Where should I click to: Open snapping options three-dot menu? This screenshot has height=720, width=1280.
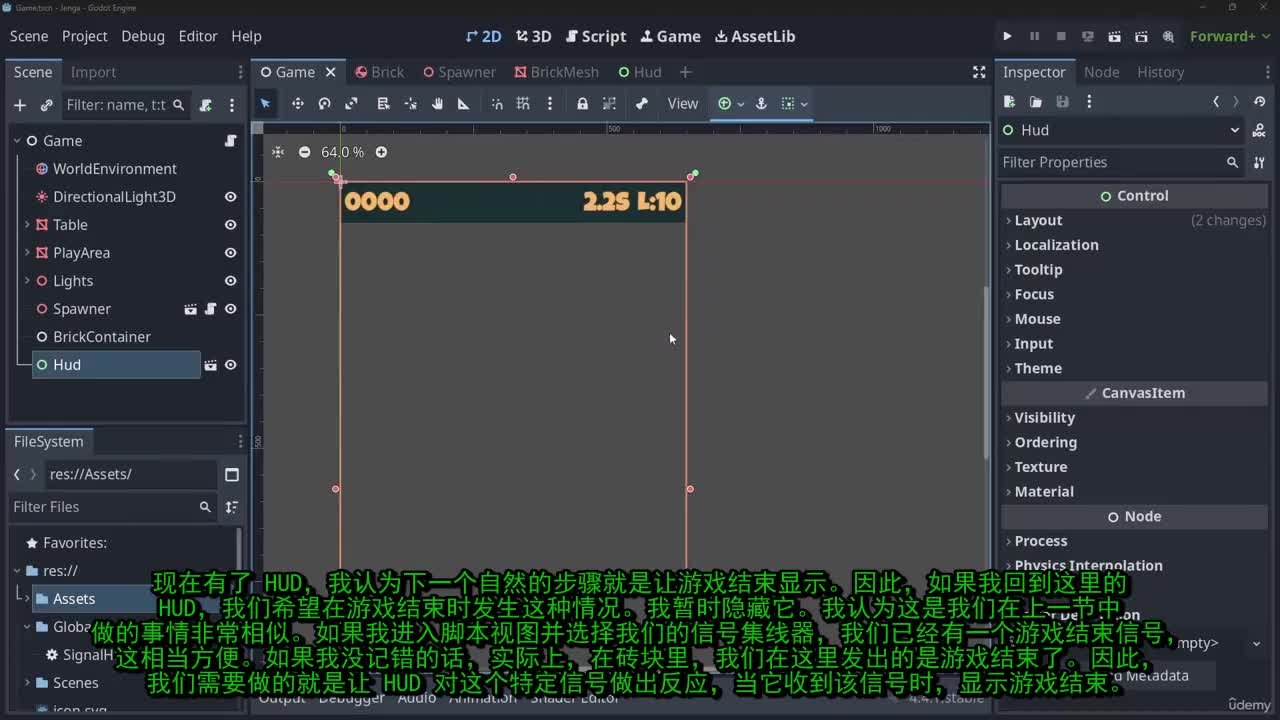549,104
